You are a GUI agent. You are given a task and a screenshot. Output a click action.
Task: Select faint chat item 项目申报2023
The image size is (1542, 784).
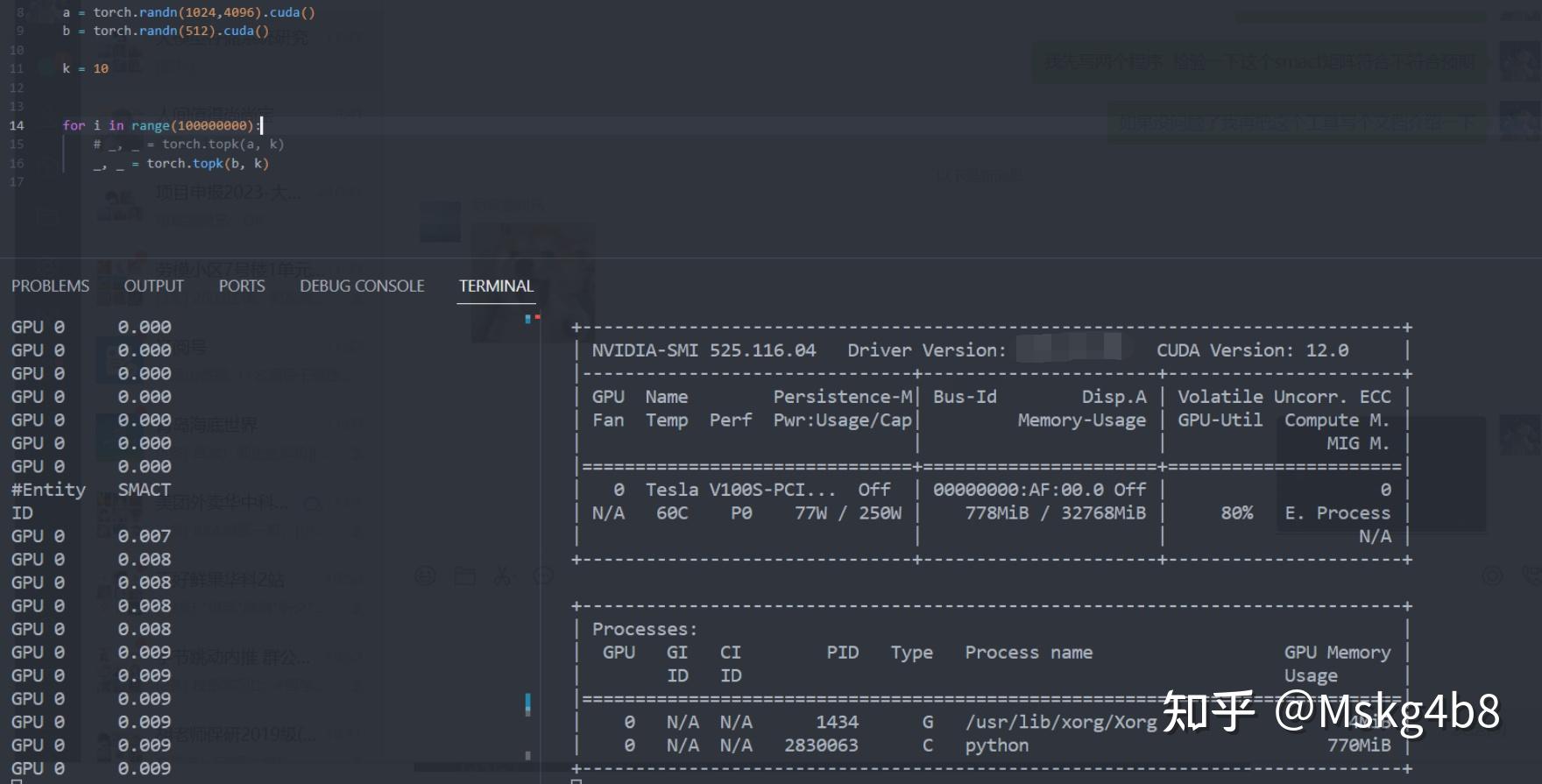click(x=228, y=192)
